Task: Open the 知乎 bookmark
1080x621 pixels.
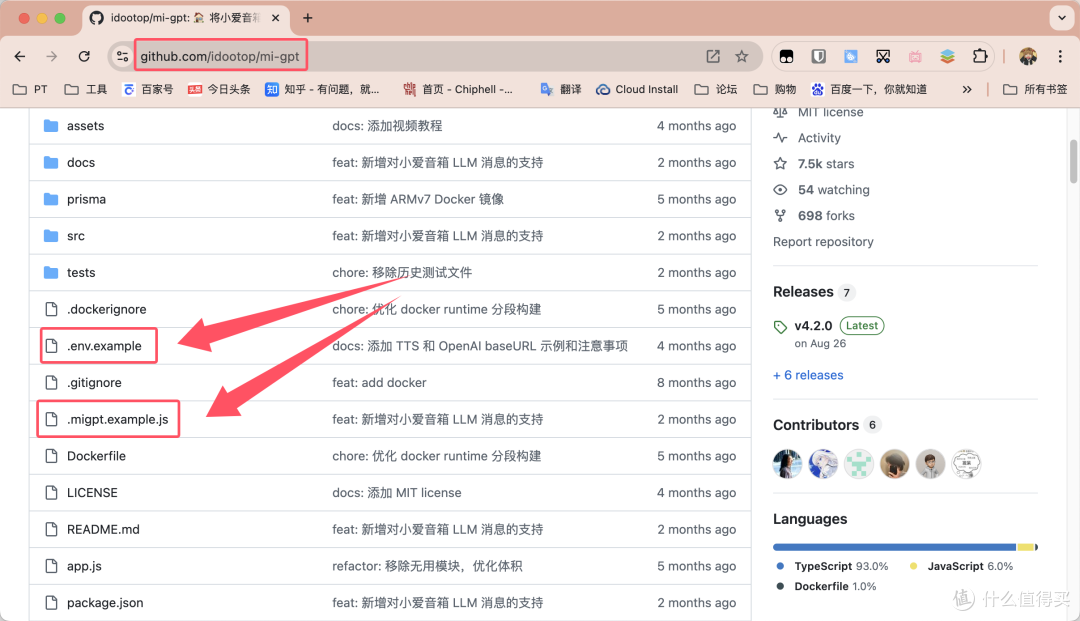Action: point(322,90)
